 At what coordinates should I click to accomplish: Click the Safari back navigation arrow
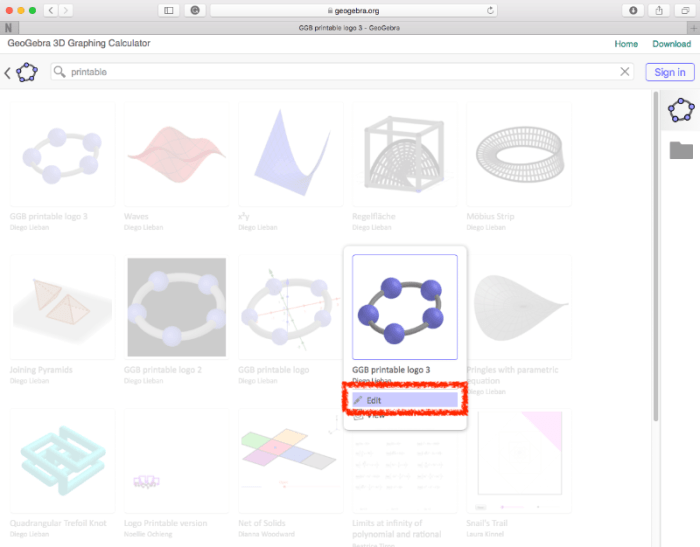point(51,10)
